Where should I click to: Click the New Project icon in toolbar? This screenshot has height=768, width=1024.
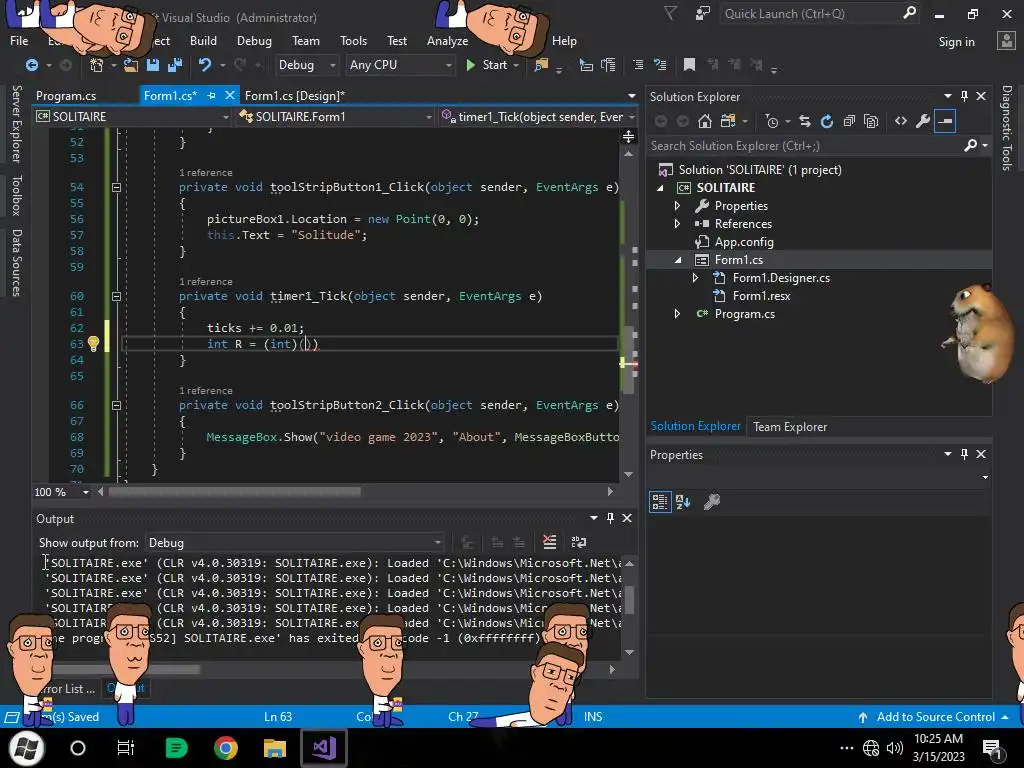[97, 65]
